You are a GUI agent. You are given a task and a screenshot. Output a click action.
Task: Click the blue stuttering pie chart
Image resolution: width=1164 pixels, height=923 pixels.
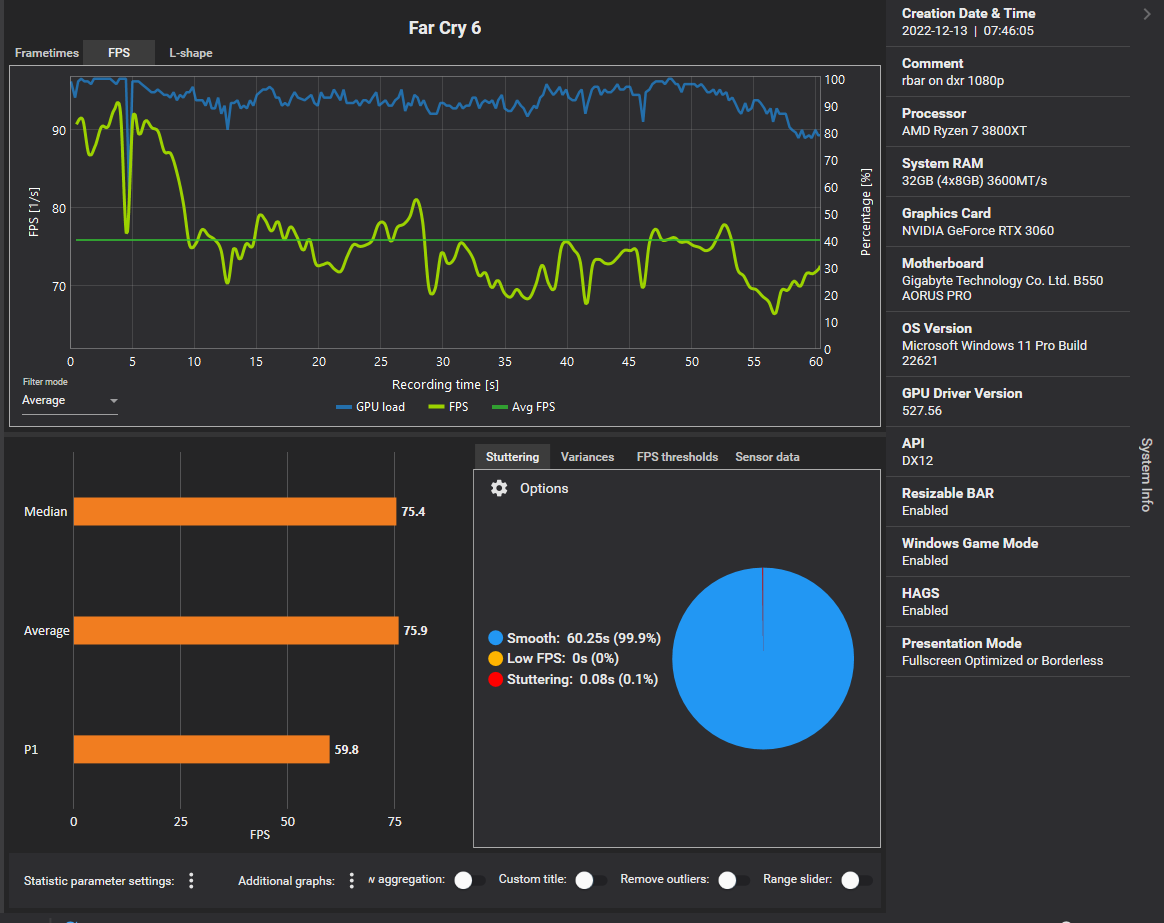pyautogui.click(x=763, y=659)
